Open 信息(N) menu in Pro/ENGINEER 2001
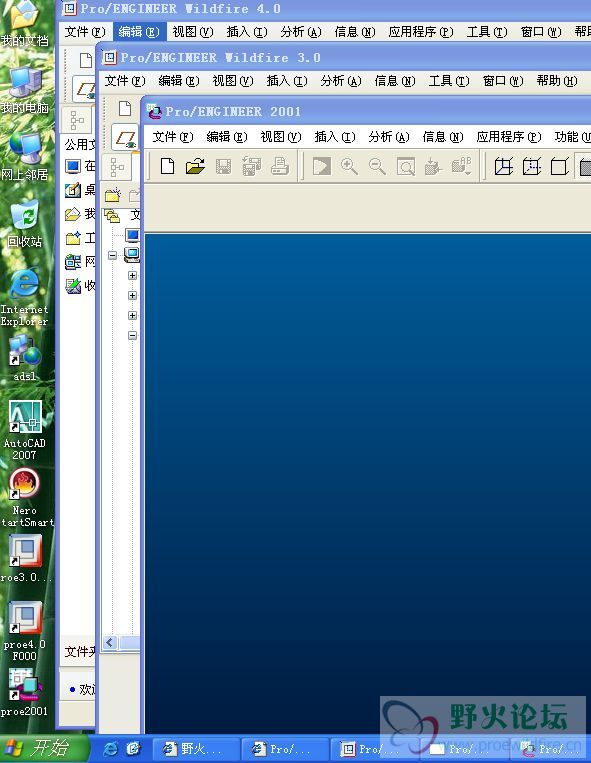 [x=443, y=137]
